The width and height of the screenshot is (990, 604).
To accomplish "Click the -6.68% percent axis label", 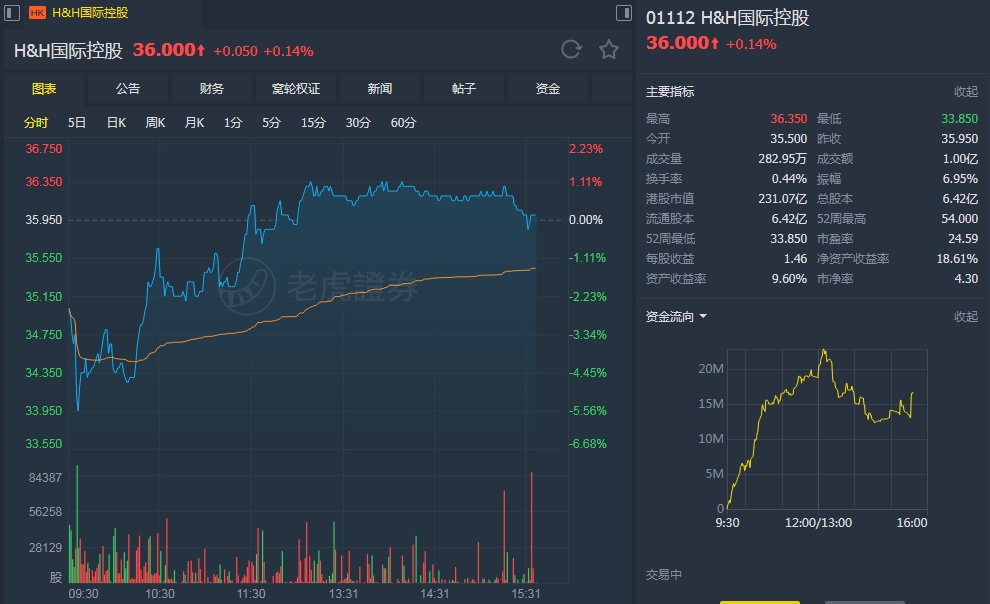I will click(588, 444).
